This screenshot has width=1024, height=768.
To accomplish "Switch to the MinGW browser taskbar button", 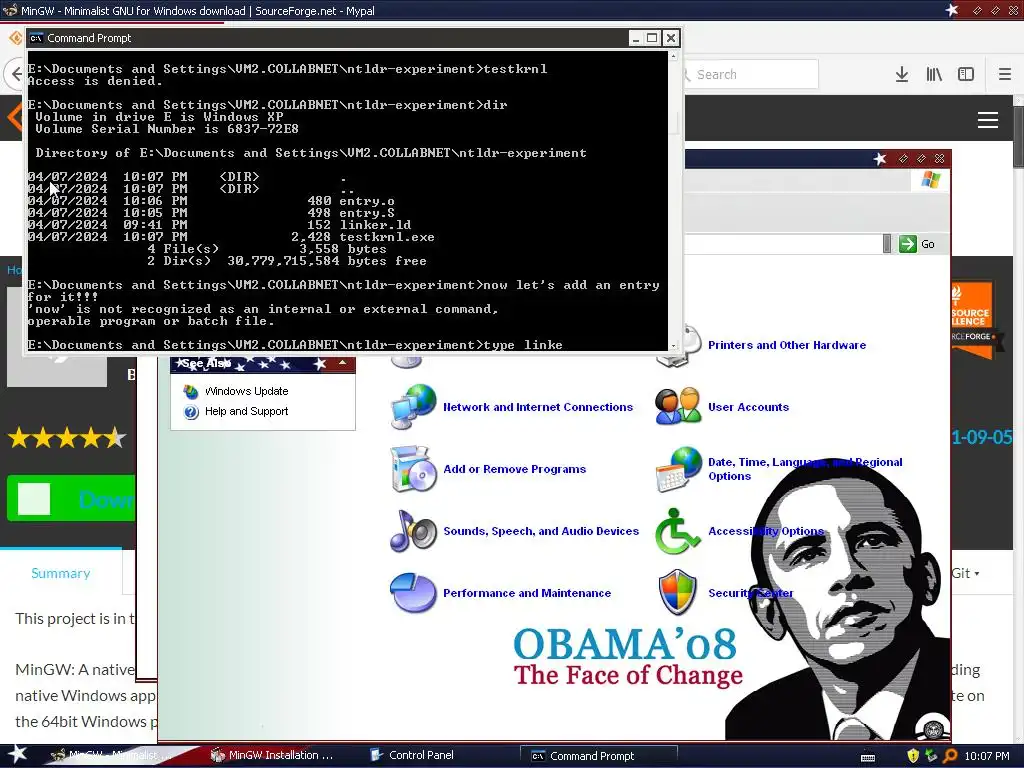I will (x=112, y=755).
